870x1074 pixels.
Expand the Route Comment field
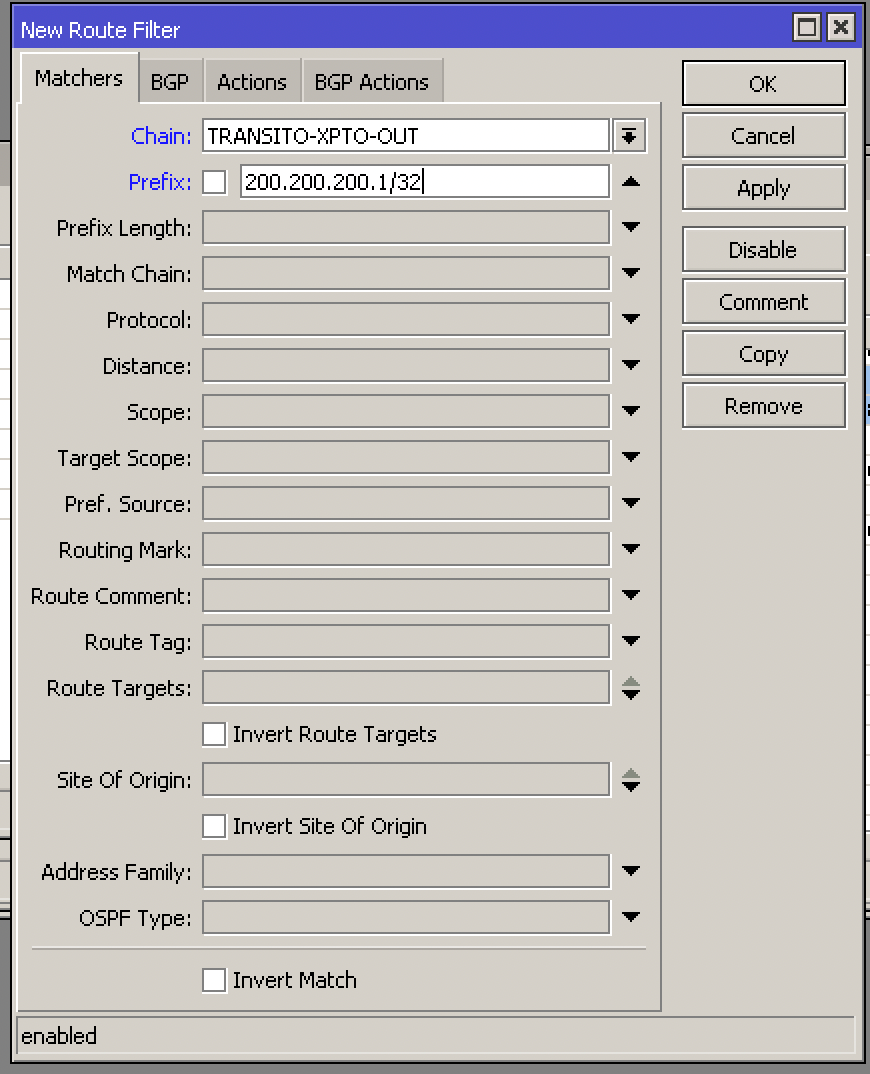point(631,595)
